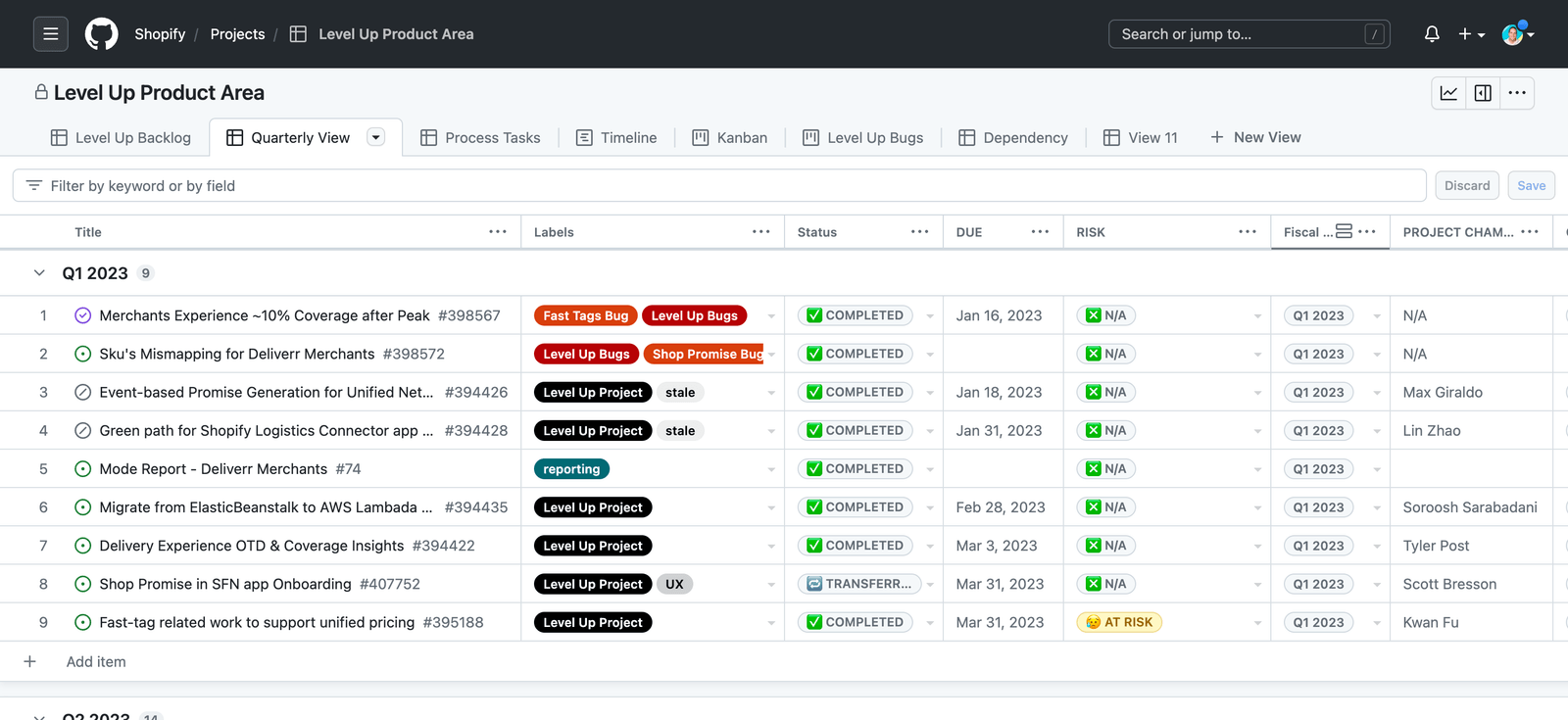Open the Dependency view tab
This screenshot has width=1568, height=720.
(1013, 138)
